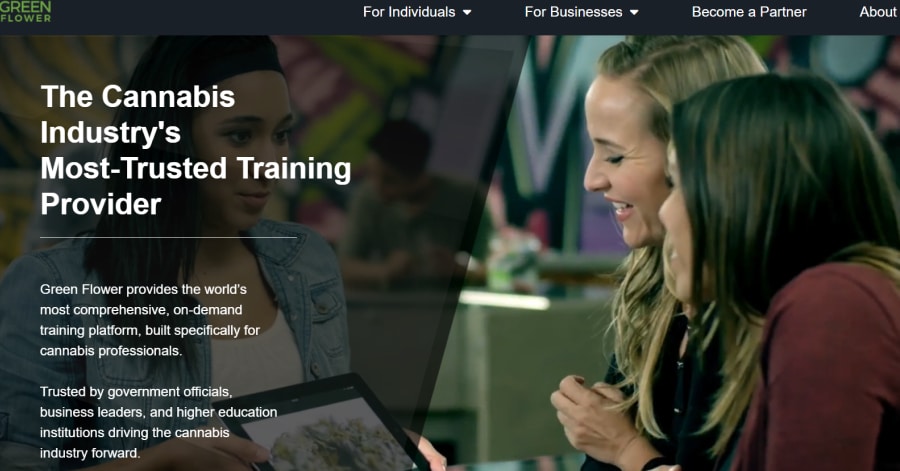Click the blurred seated person in background
Viewport: 900px width, 471px height.
(x=402, y=201)
